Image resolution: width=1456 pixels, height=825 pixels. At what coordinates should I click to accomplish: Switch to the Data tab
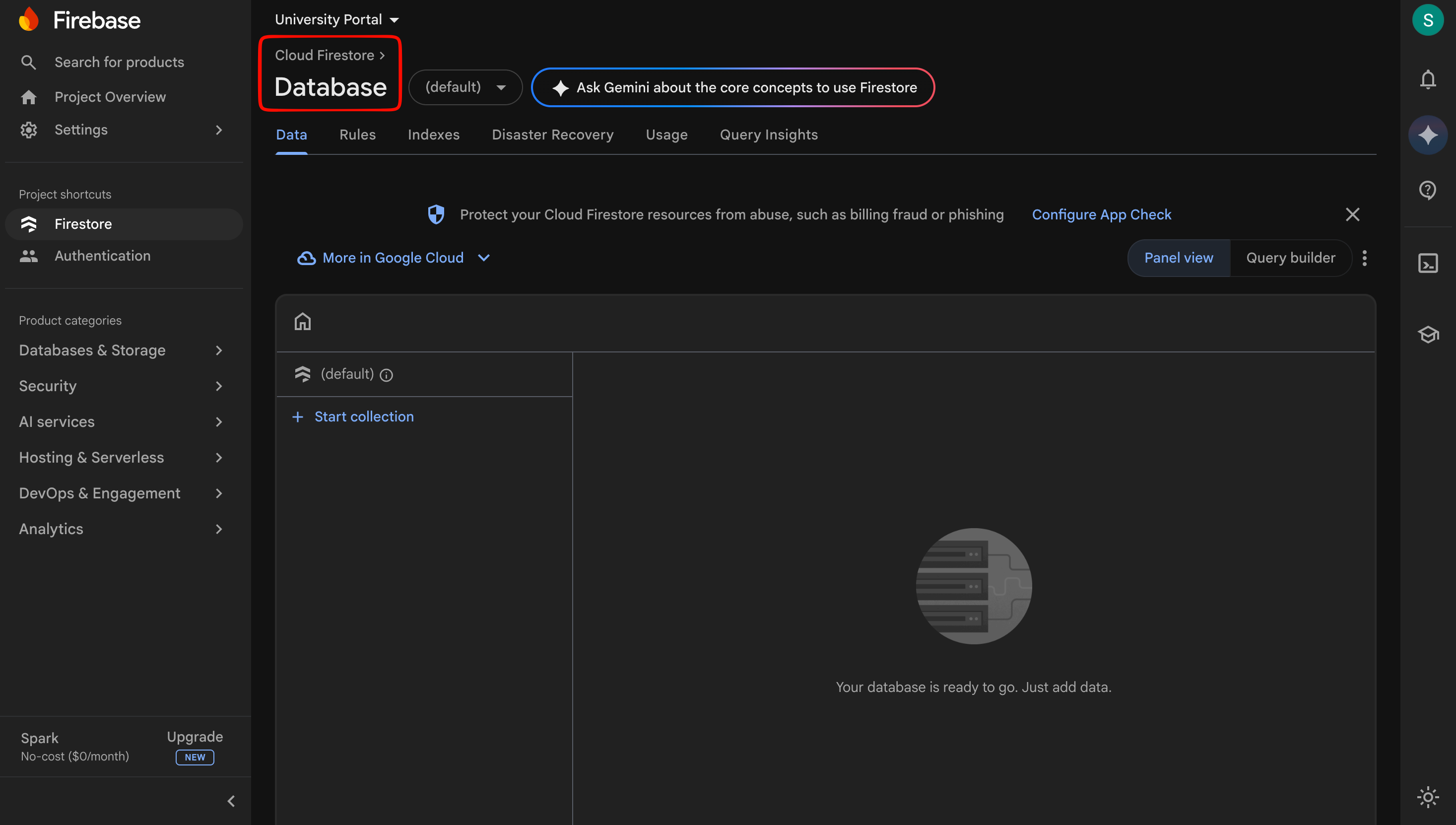click(291, 135)
